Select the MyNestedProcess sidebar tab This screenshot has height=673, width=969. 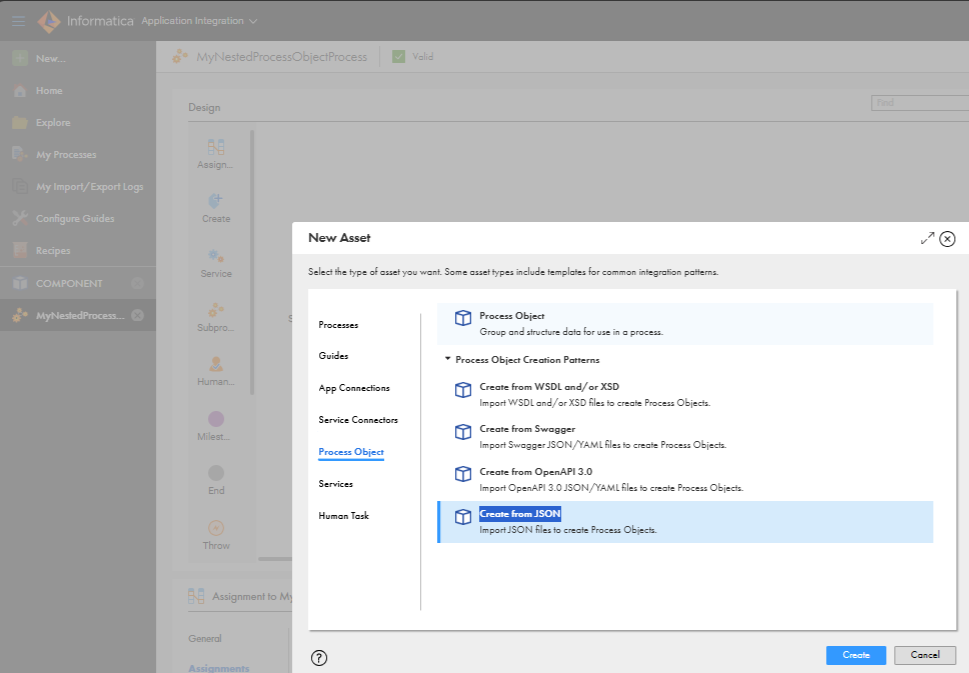coord(80,315)
